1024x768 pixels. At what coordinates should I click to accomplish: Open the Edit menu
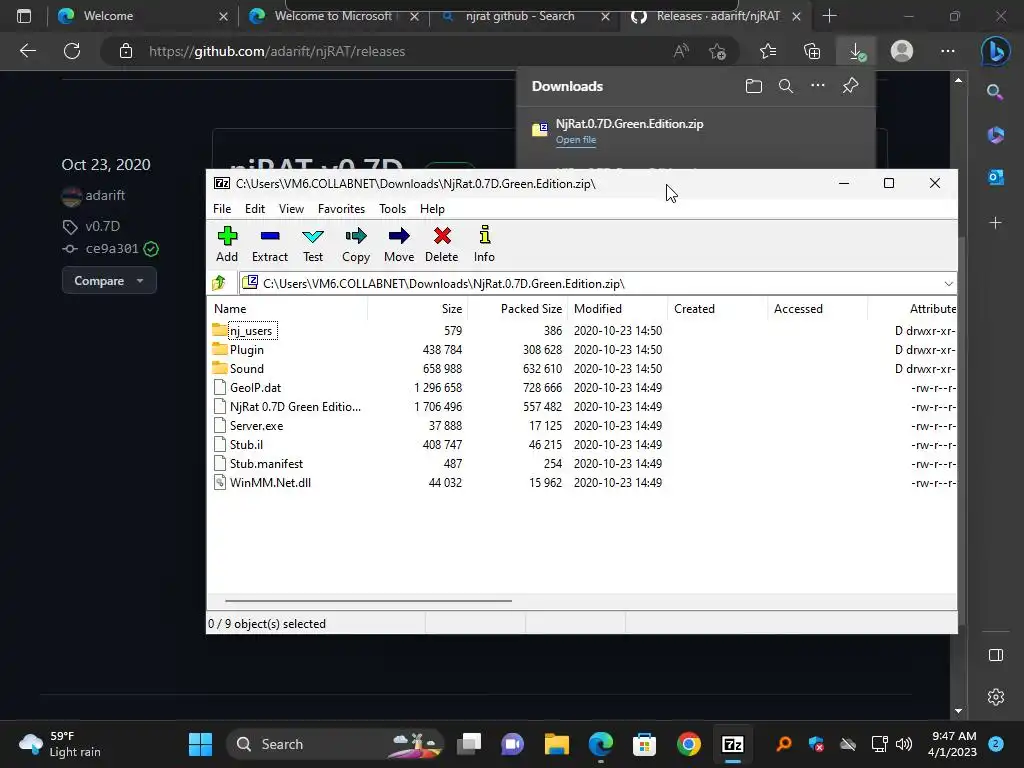pyautogui.click(x=255, y=209)
